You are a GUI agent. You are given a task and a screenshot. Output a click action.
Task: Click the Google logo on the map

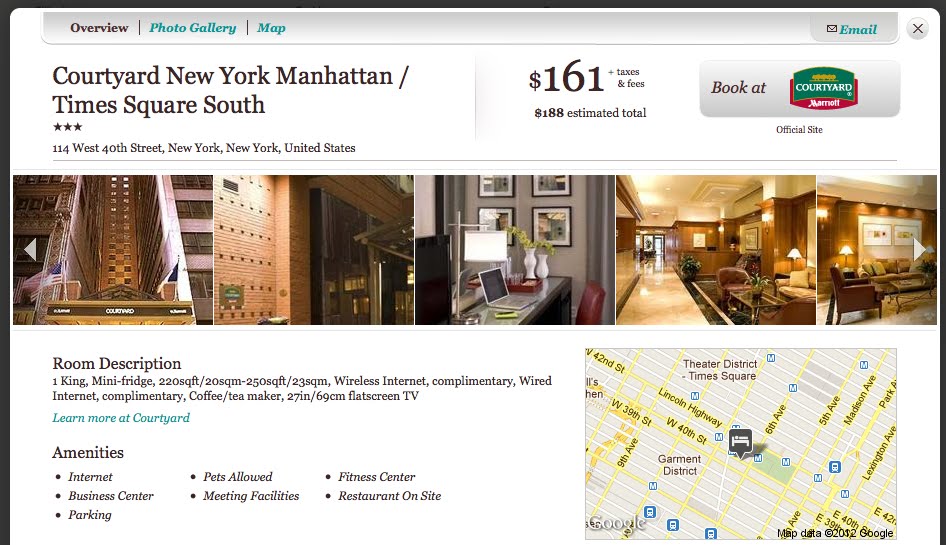617,523
